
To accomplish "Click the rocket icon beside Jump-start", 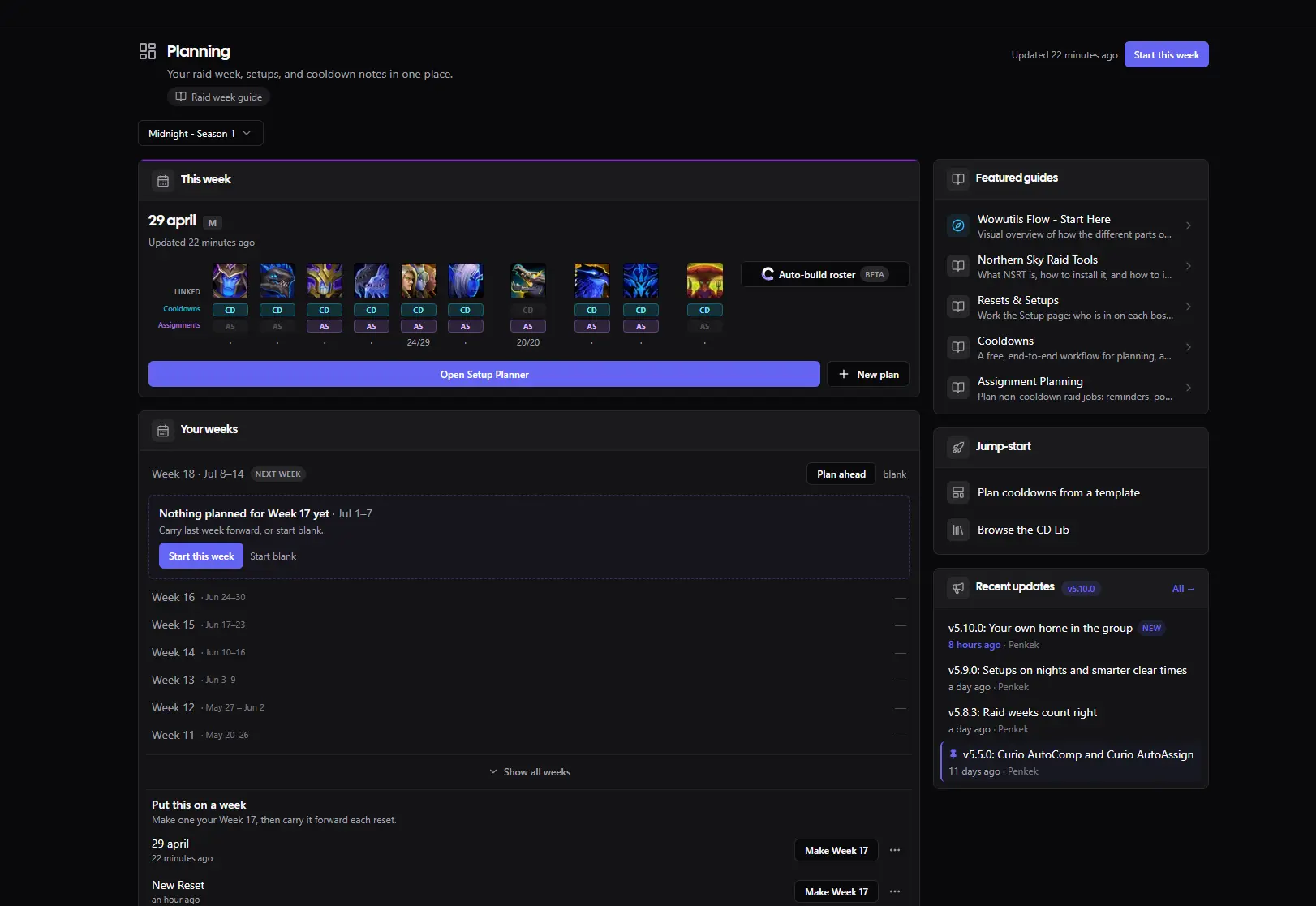I will (958, 447).
